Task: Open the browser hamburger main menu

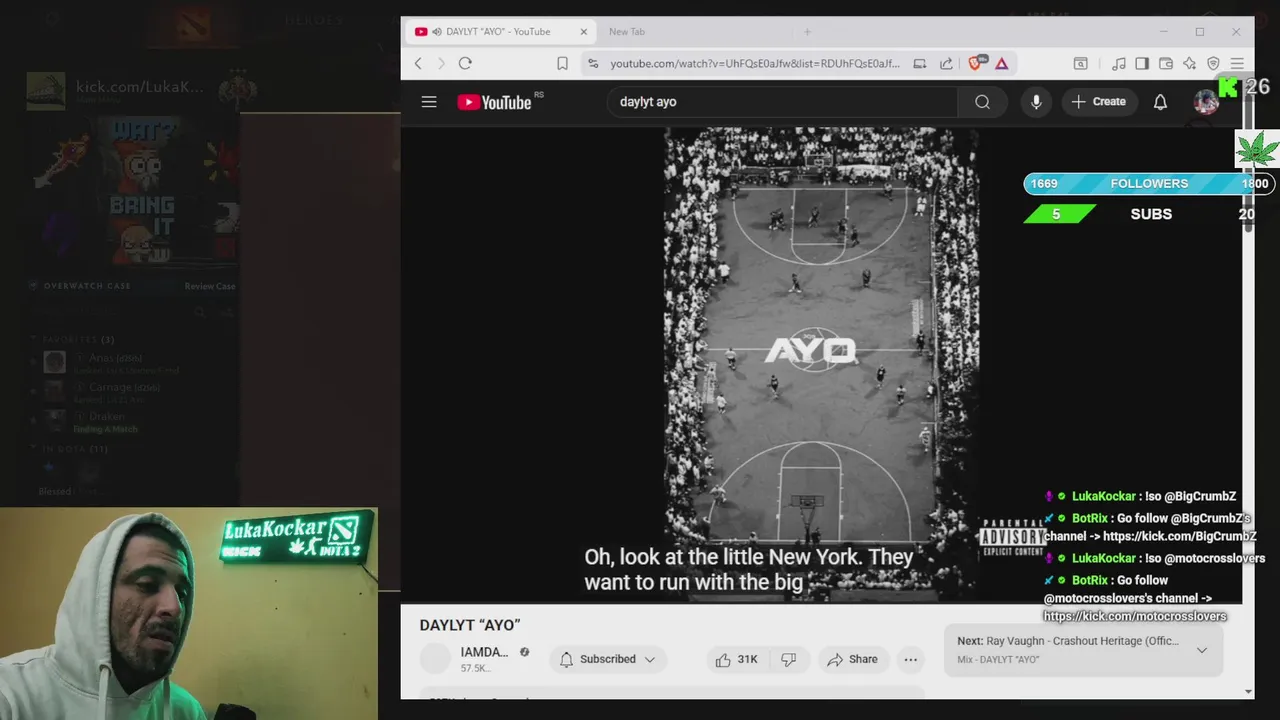Action: 1237,63
